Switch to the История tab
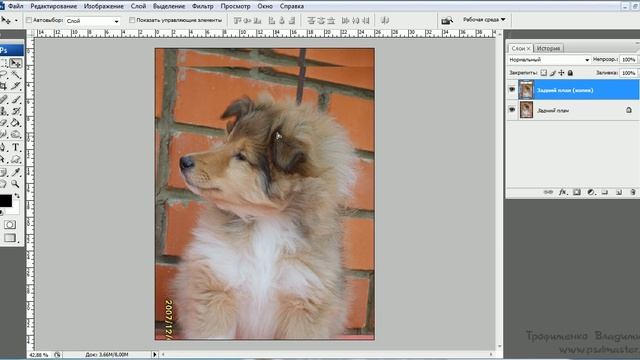The image size is (640, 360). [548, 48]
